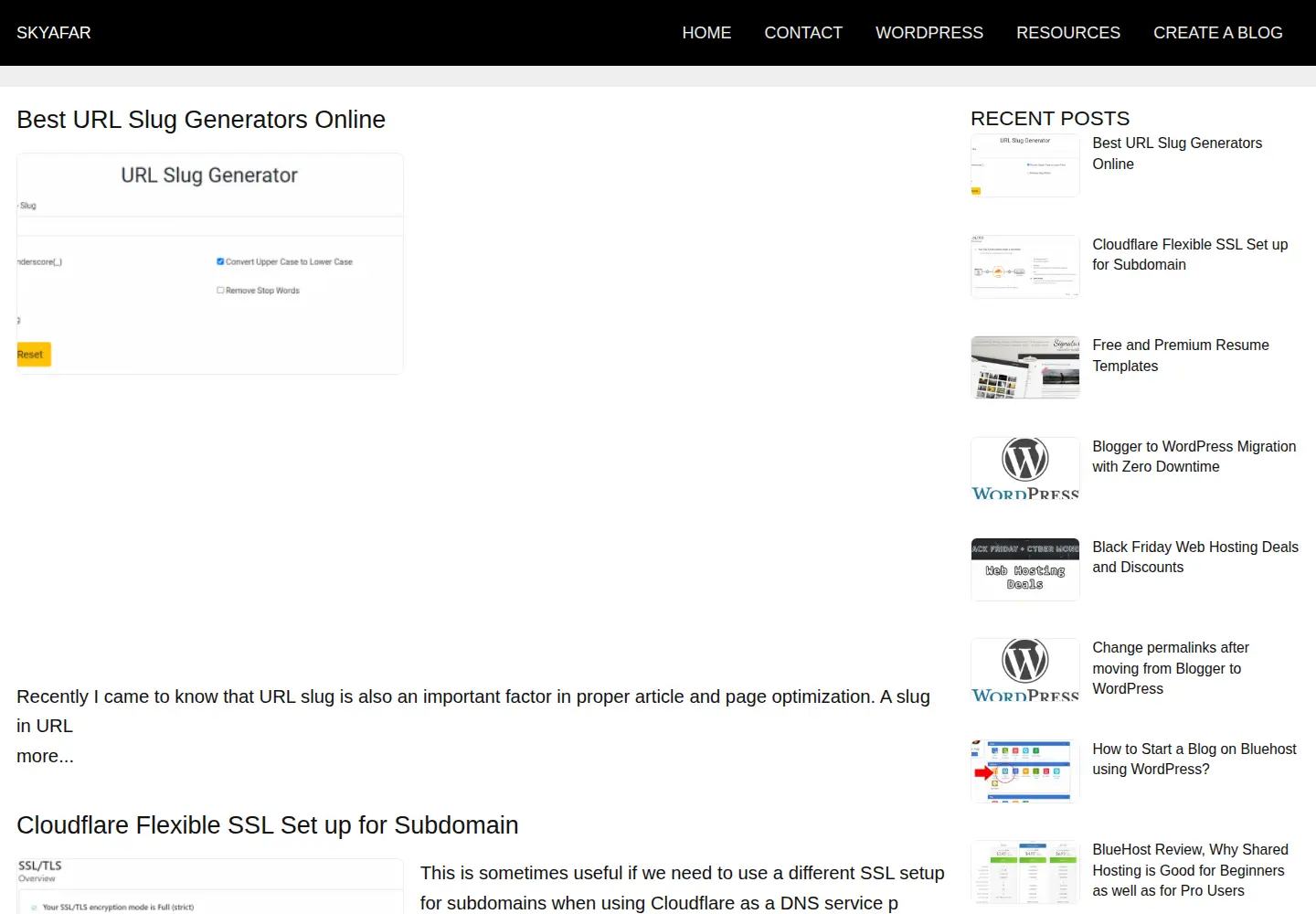This screenshot has width=1316, height=914.
Task: Open the 'Cloudflare Flexible SSL Set up for Subdomain' heading
Action: point(268,825)
